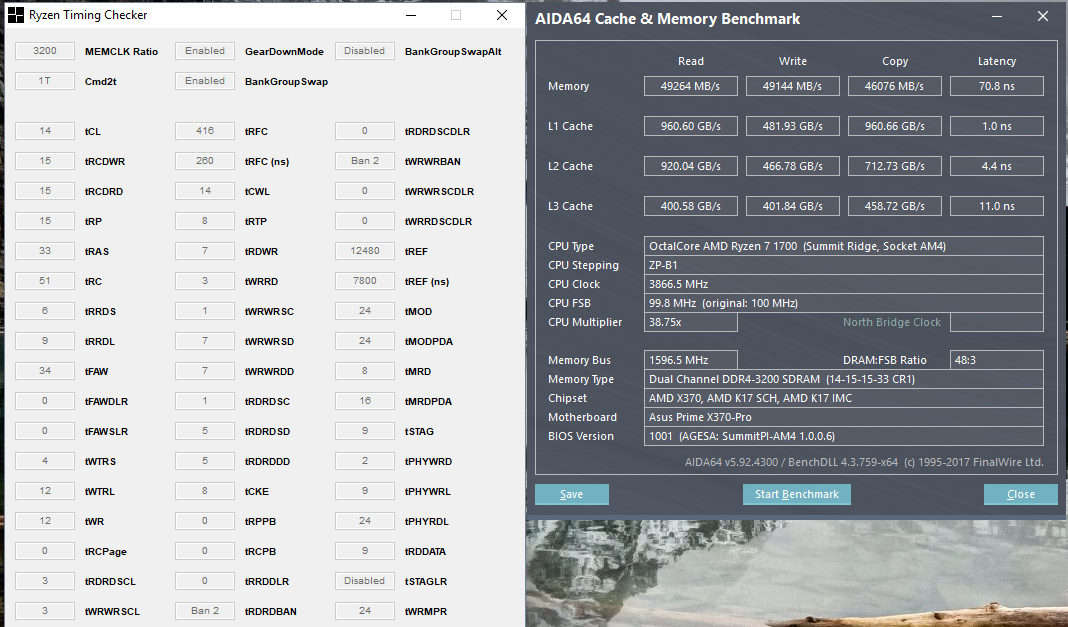Image resolution: width=1068 pixels, height=627 pixels.
Task: Click L3 Cache Latency value 11.0 ns
Action: [996, 206]
